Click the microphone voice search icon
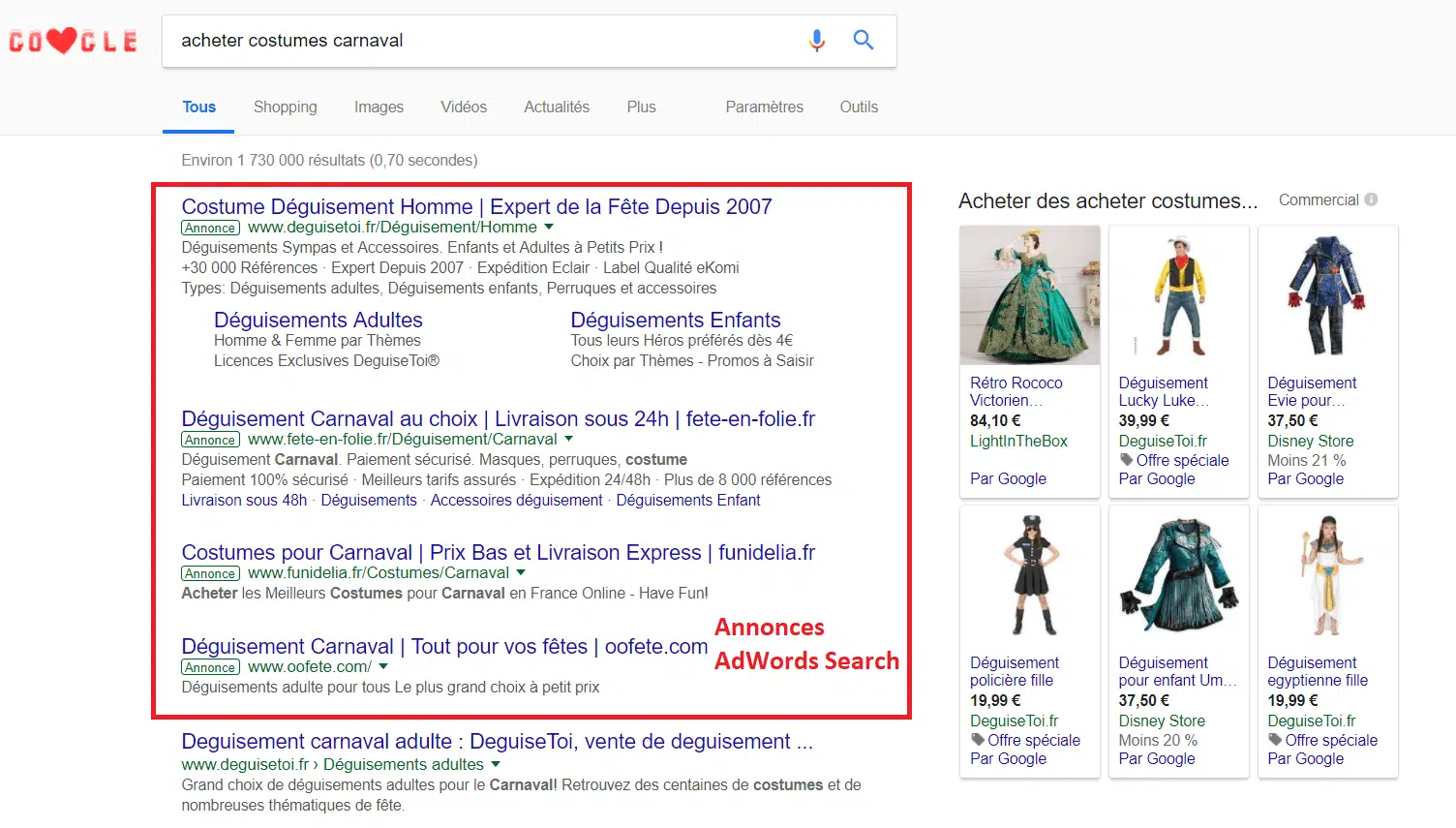Screen dimensions: 1456x828 pos(817,41)
